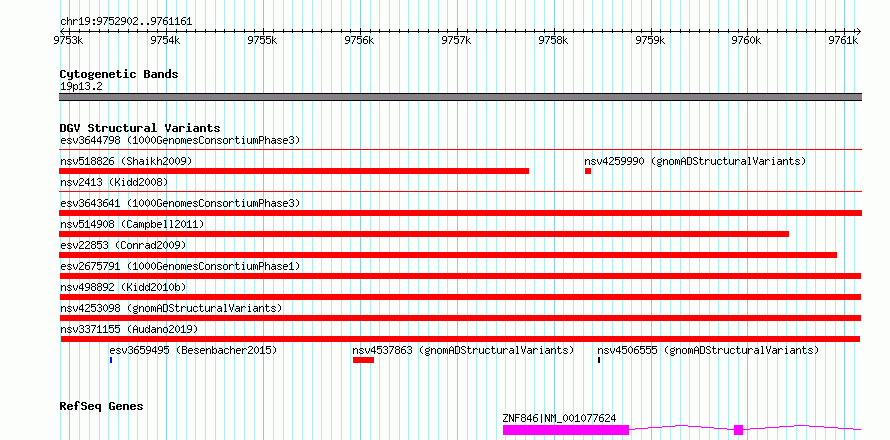Click the black nsv4506555 variant marker
890x440 pixels.
(599, 360)
